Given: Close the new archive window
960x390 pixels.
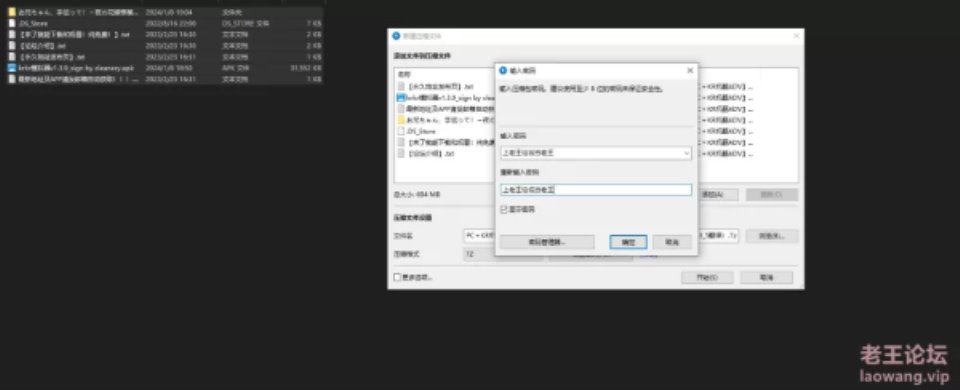Looking at the screenshot, I should pyautogui.click(x=796, y=36).
